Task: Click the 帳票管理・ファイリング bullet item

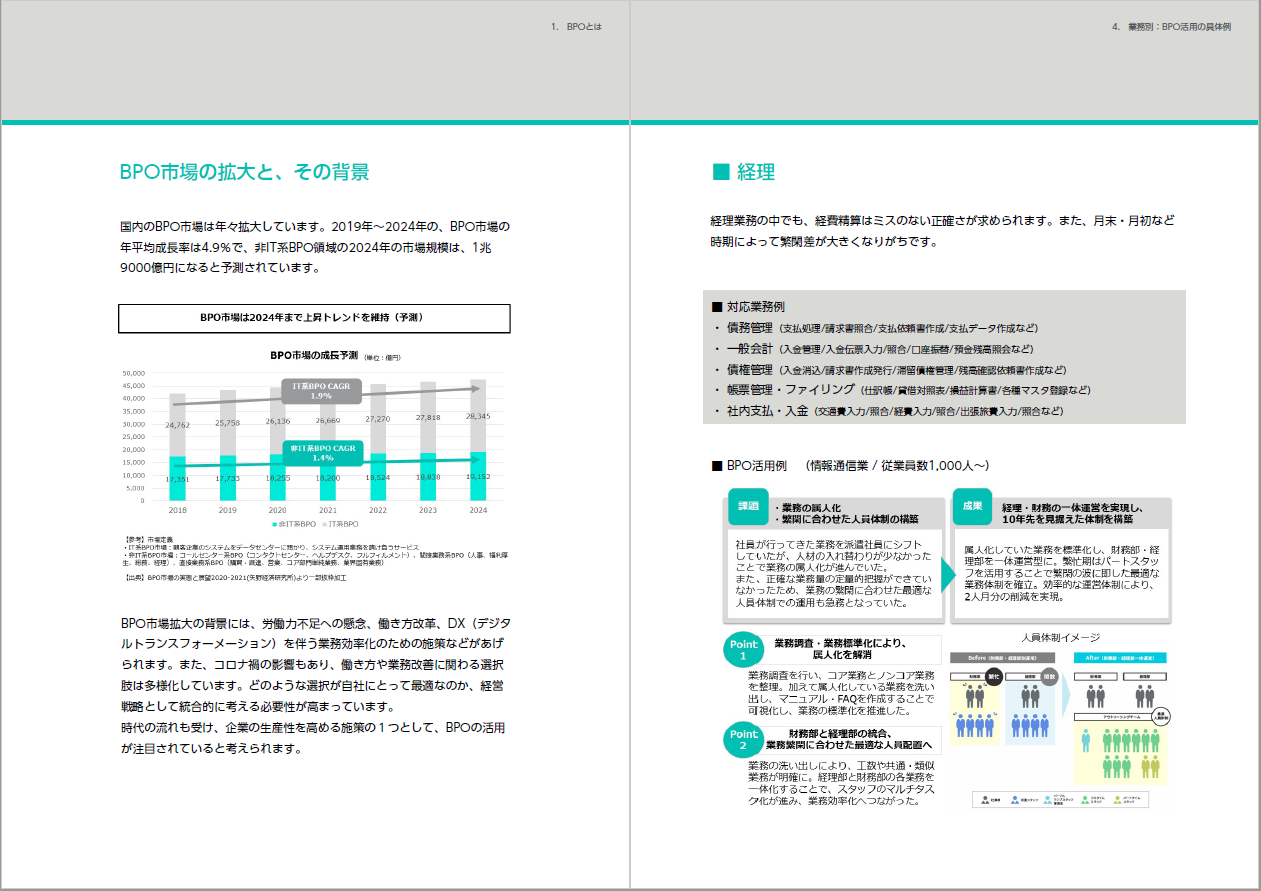Action: click(x=791, y=389)
